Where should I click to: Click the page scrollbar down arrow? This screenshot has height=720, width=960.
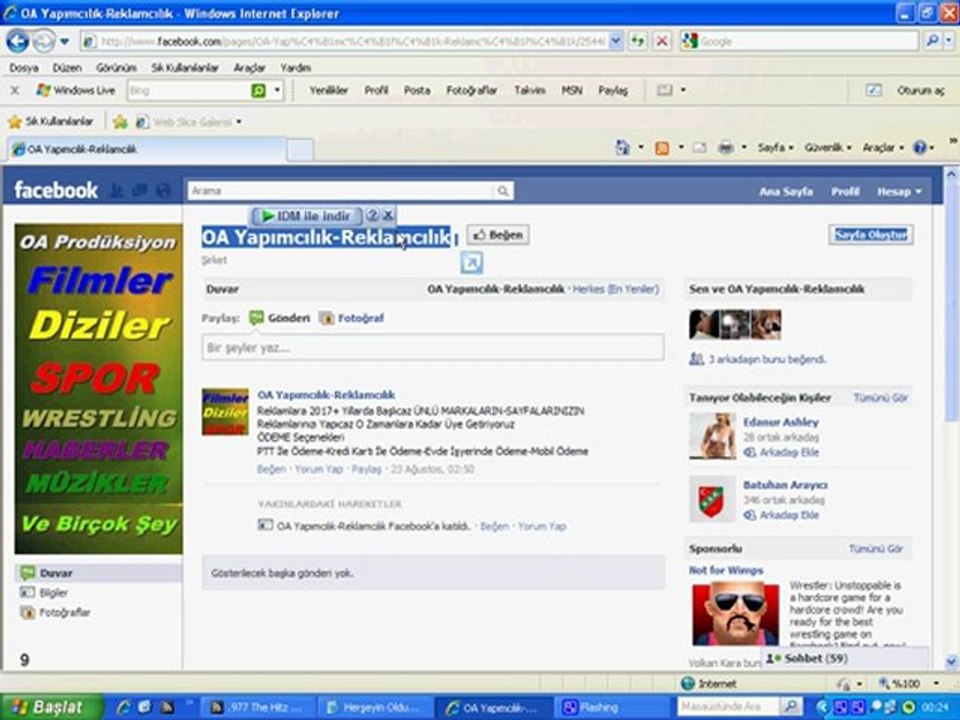point(951,661)
